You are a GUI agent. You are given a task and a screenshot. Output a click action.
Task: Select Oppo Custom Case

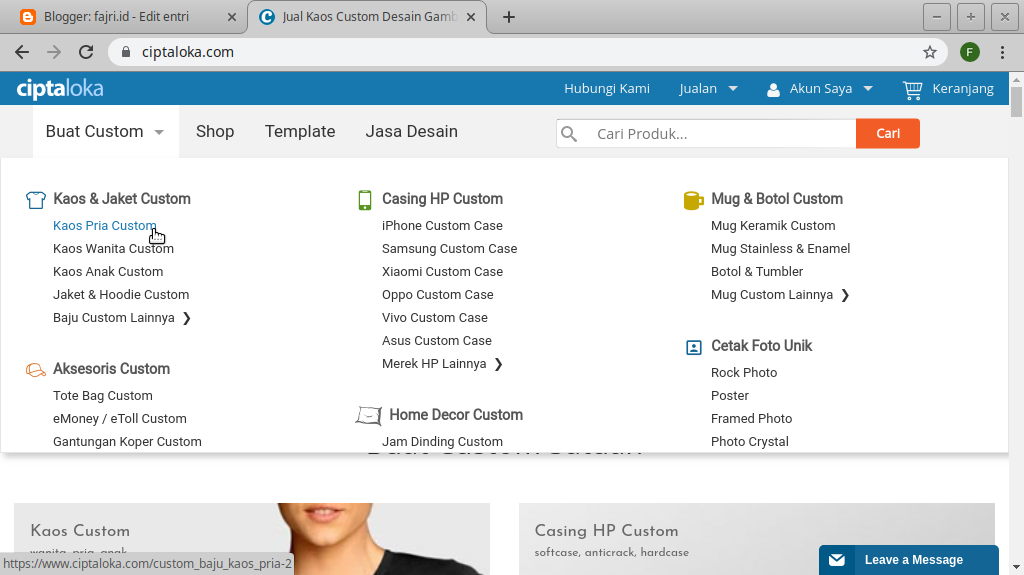[x=438, y=295]
